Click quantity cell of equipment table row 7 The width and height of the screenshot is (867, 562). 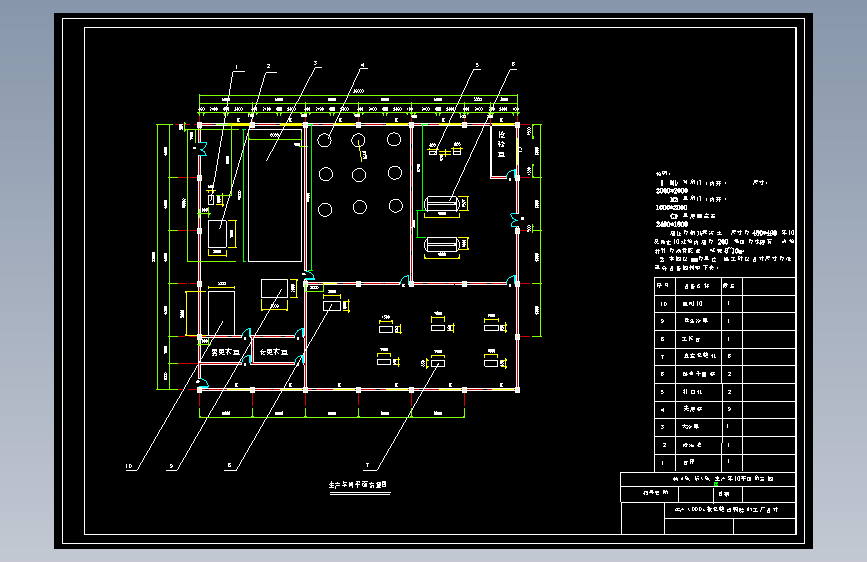click(x=731, y=356)
